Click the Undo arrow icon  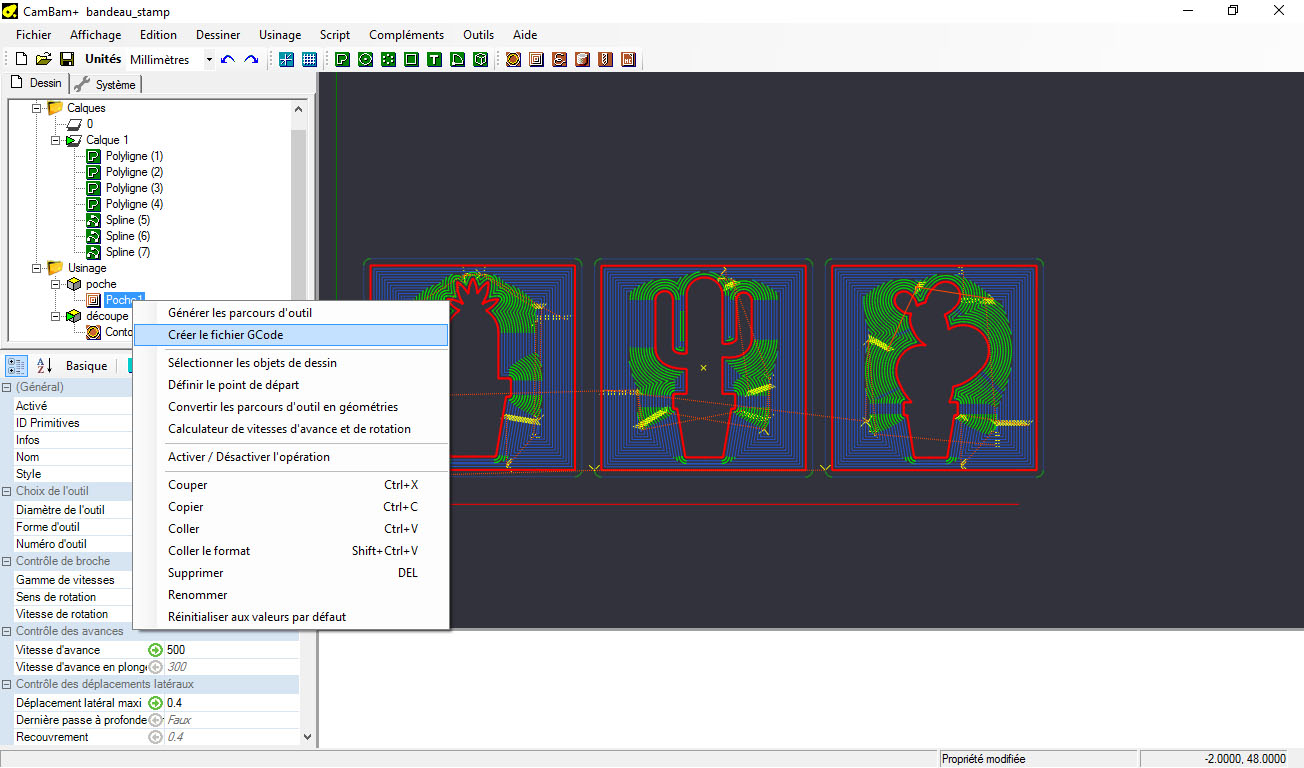228,59
